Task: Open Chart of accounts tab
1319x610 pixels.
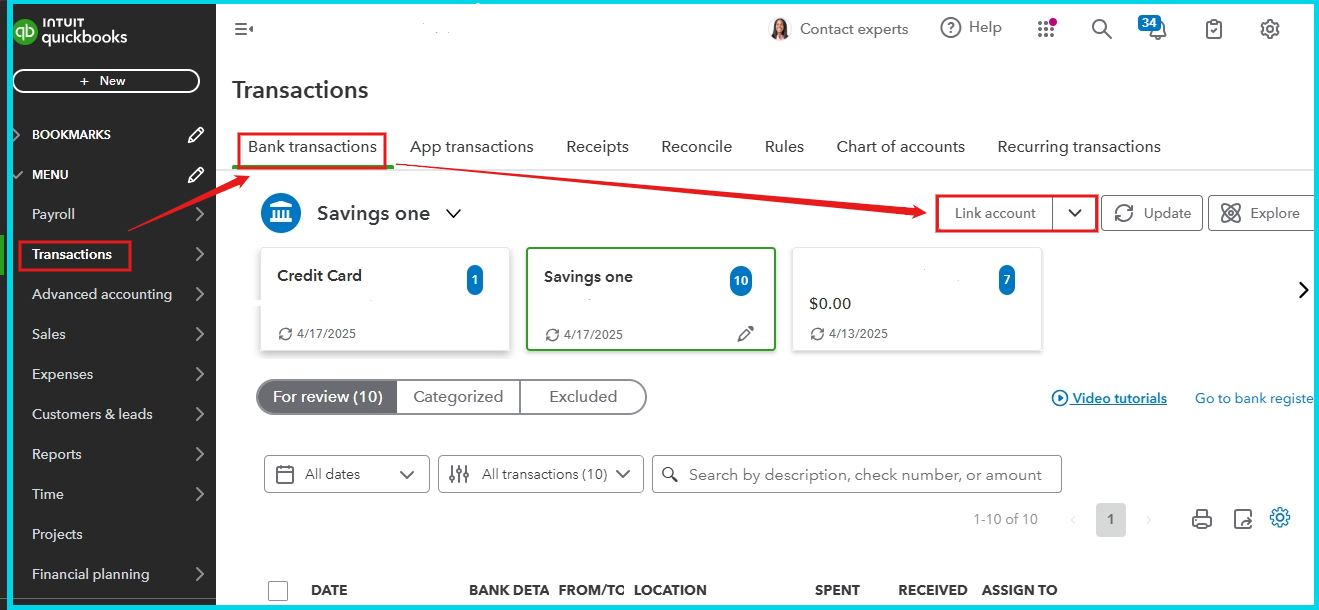Action: point(901,147)
